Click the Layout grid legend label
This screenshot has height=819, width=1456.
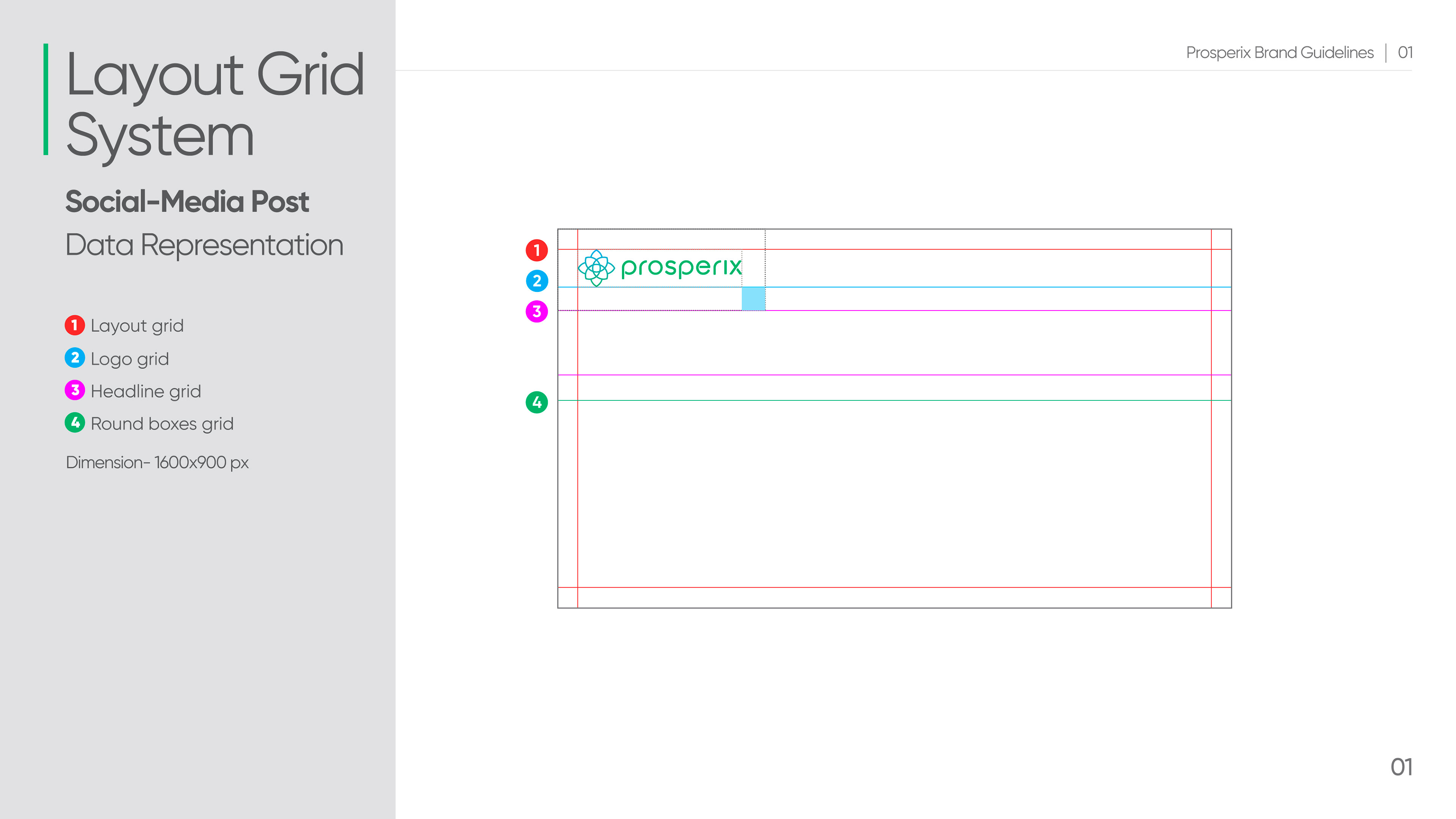point(137,326)
